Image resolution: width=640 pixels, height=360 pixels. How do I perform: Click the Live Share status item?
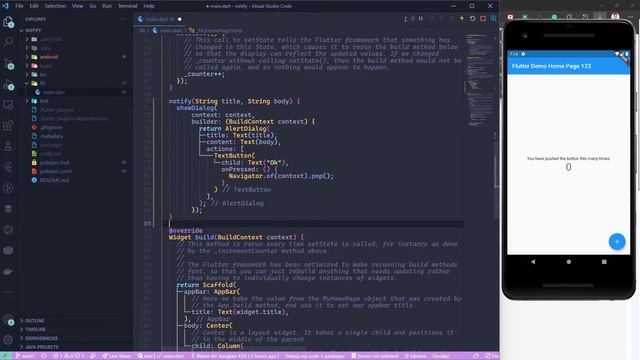(117, 356)
